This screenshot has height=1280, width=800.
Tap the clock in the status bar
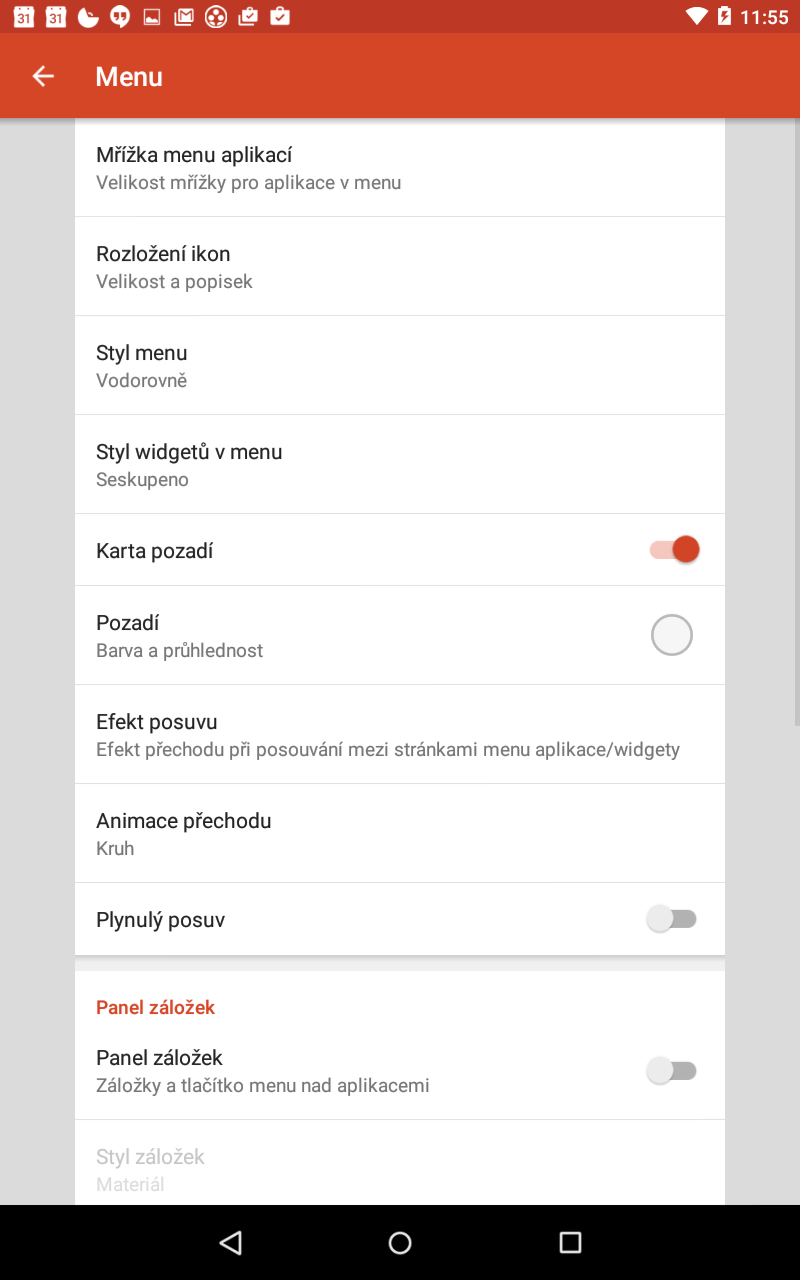coord(764,17)
